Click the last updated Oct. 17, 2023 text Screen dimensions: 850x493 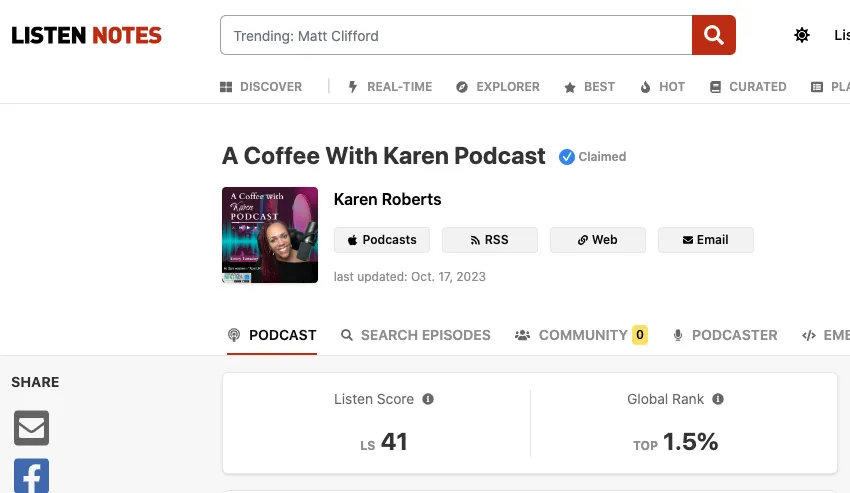pyautogui.click(x=409, y=277)
